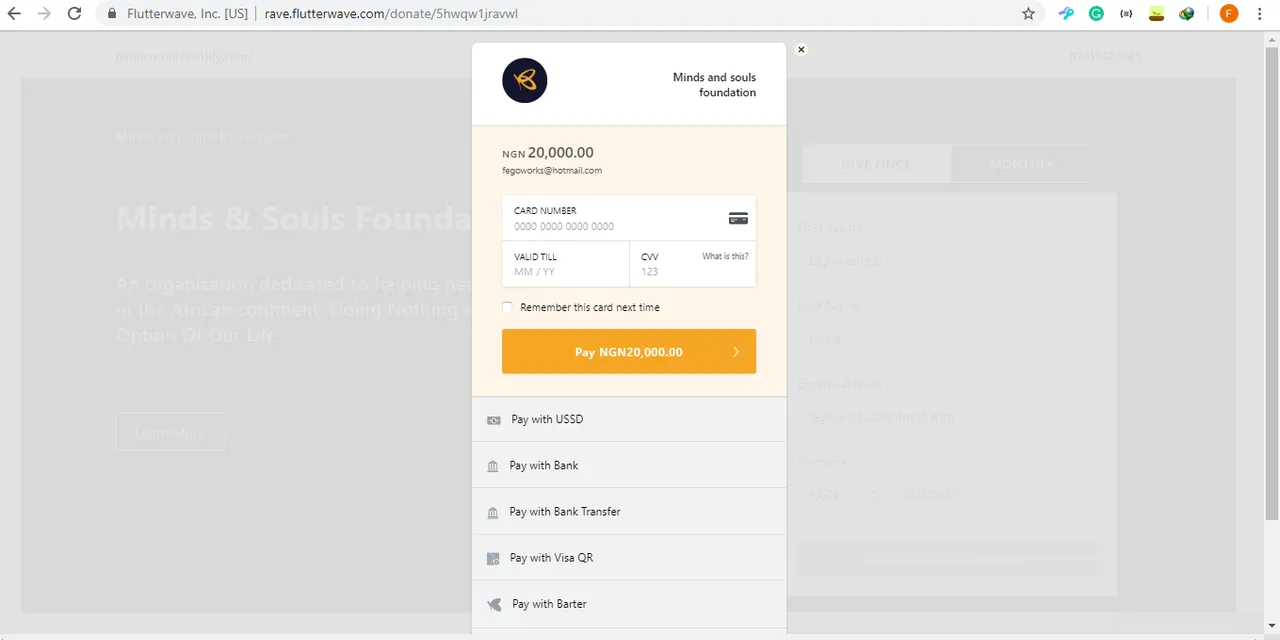Click the padlock site security icon

pyautogui.click(x=112, y=14)
